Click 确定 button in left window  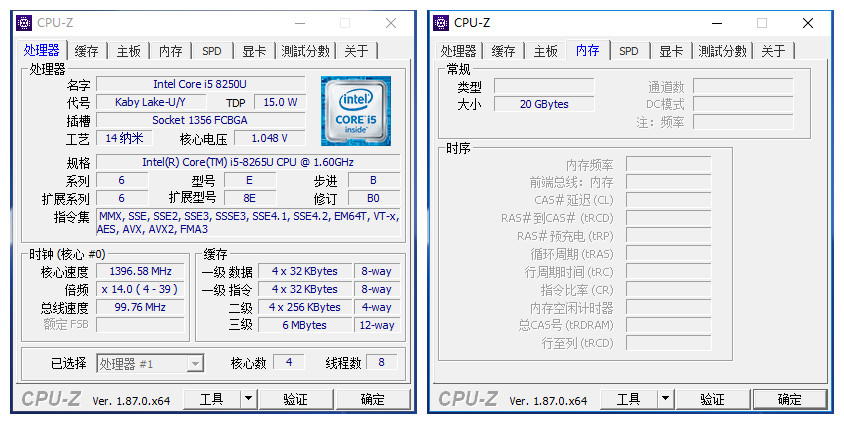[372, 399]
